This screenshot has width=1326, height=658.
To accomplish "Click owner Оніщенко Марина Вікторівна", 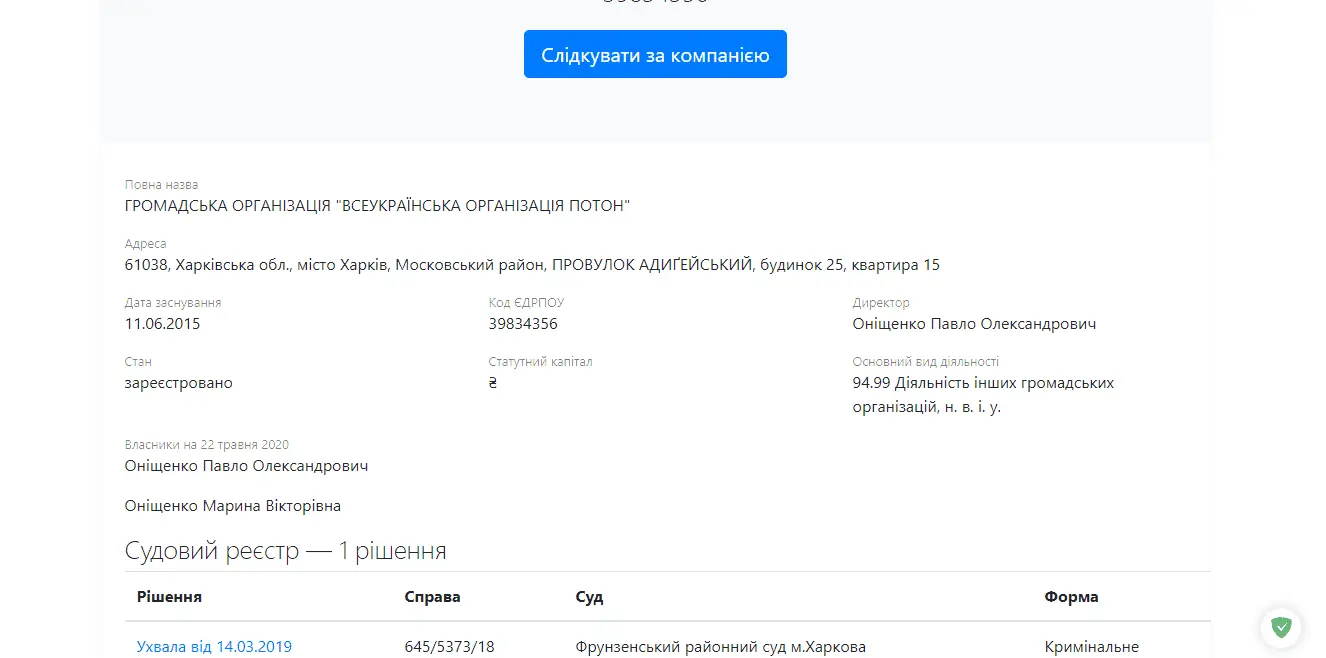I will [x=232, y=506].
